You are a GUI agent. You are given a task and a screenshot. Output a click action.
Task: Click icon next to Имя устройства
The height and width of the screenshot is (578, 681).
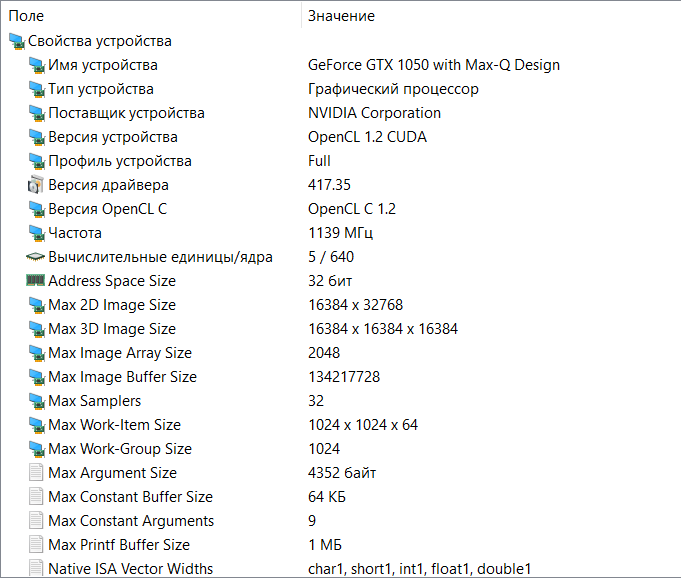(36, 65)
